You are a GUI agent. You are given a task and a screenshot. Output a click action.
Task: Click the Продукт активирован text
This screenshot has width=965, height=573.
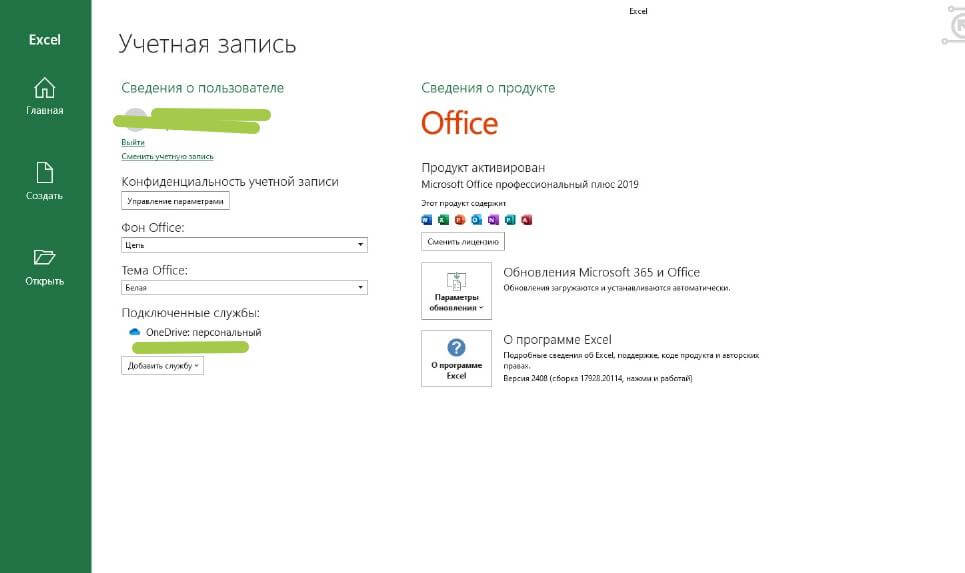[x=483, y=167]
